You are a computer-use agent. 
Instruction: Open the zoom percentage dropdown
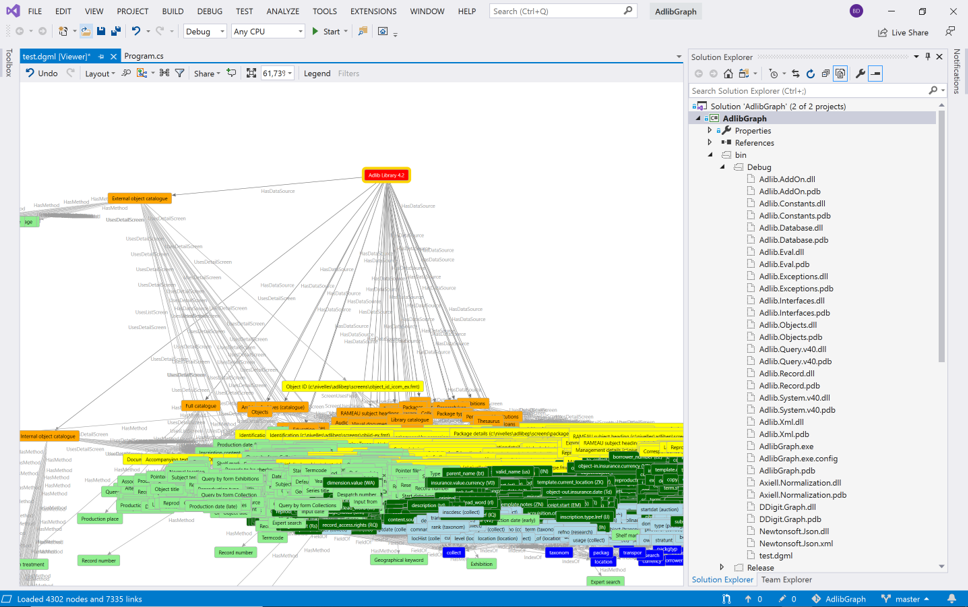tap(290, 73)
